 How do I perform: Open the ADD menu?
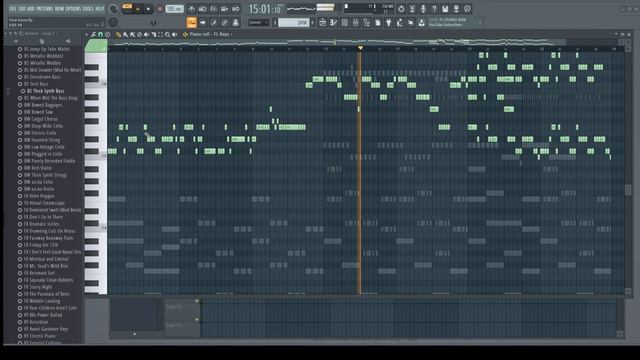click(31, 9)
